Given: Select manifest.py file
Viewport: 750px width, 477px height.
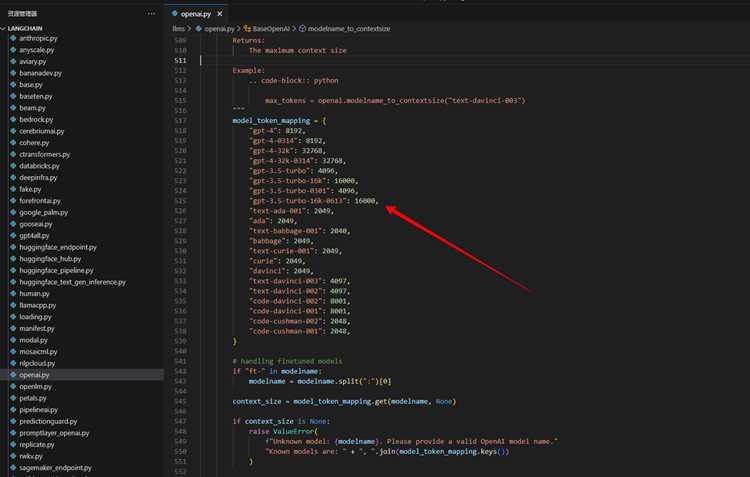Looking at the screenshot, I should pyautogui.click(x=37, y=329).
